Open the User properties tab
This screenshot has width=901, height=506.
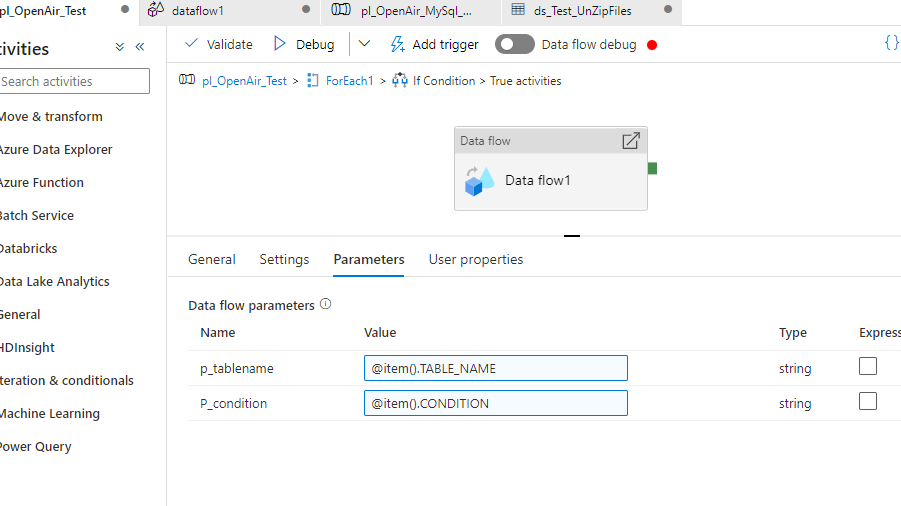pos(476,260)
